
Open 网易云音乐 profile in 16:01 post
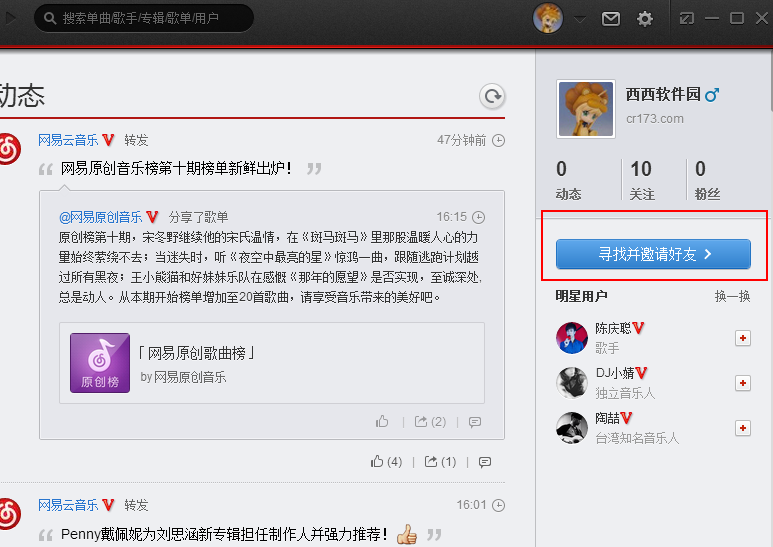(69, 505)
